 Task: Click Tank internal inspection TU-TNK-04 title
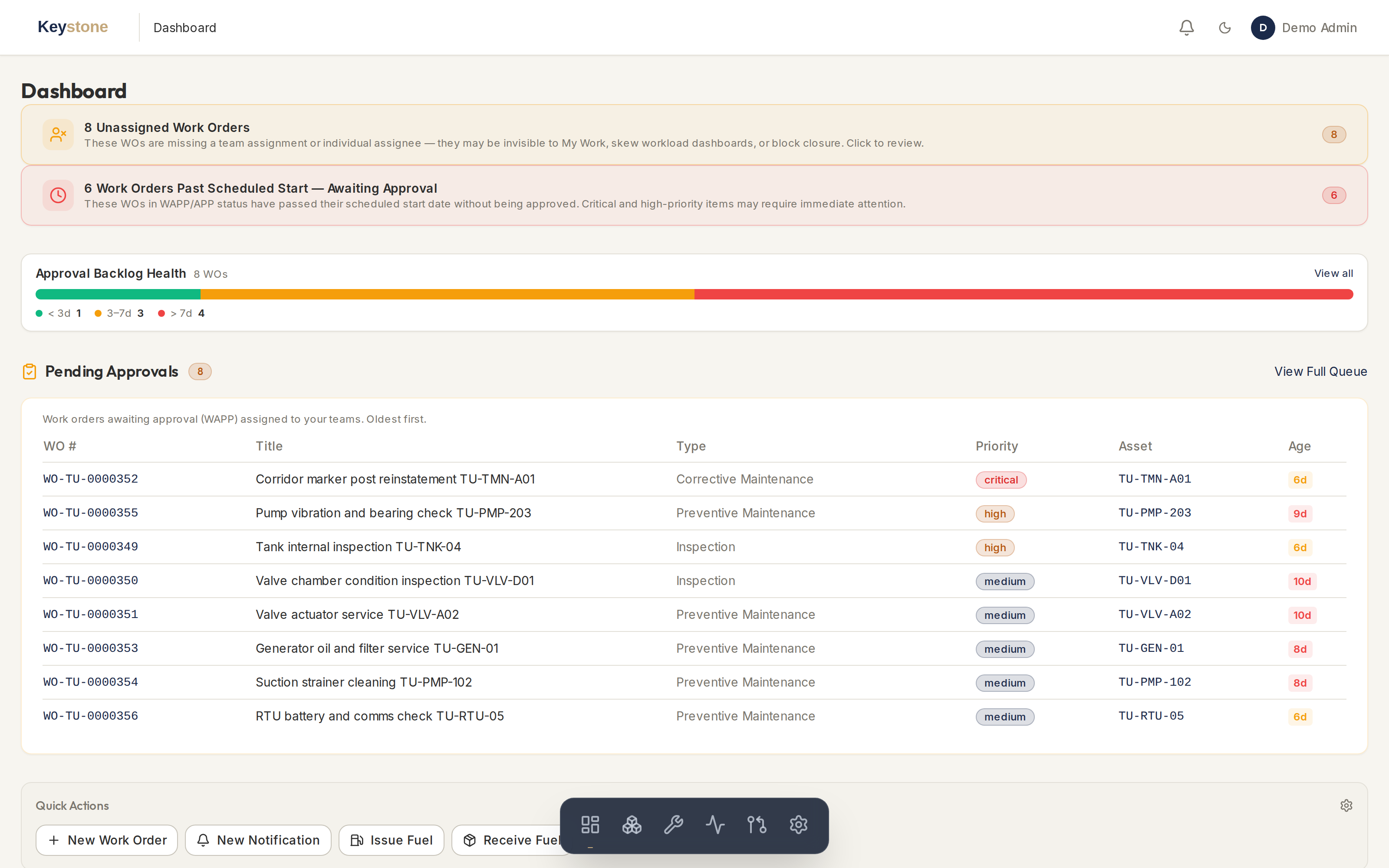[x=358, y=546]
